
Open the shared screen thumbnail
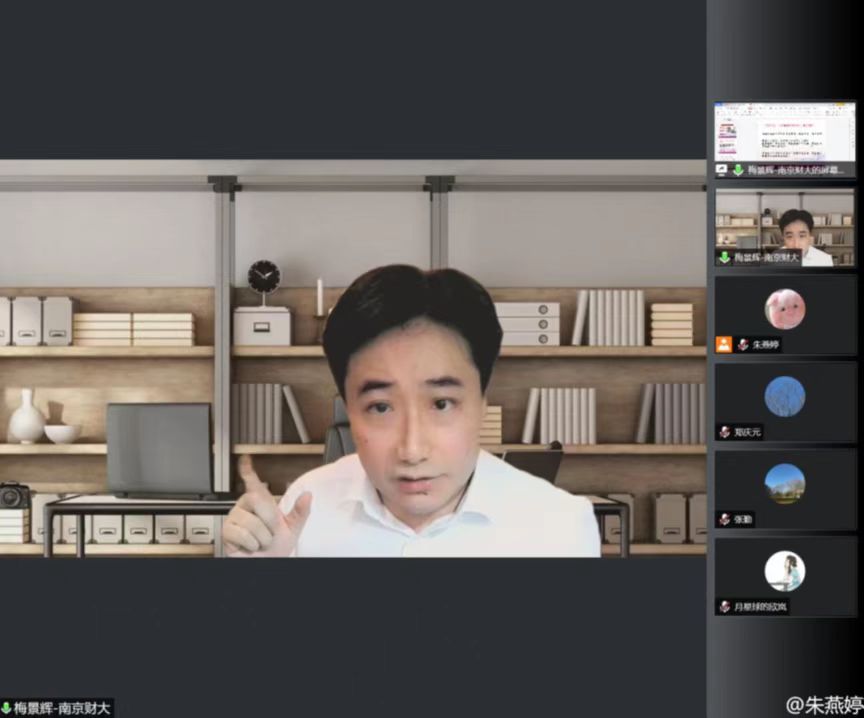(785, 133)
